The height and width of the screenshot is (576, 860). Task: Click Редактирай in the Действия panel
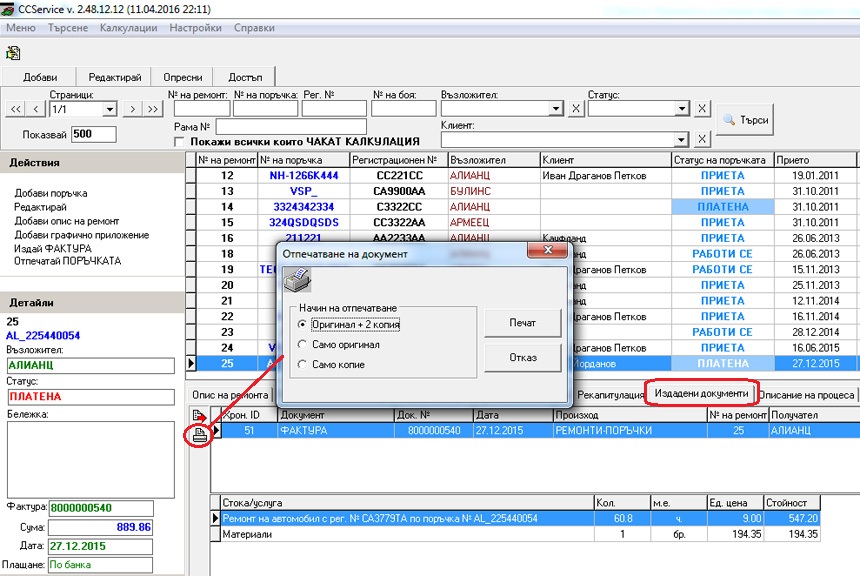40,207
